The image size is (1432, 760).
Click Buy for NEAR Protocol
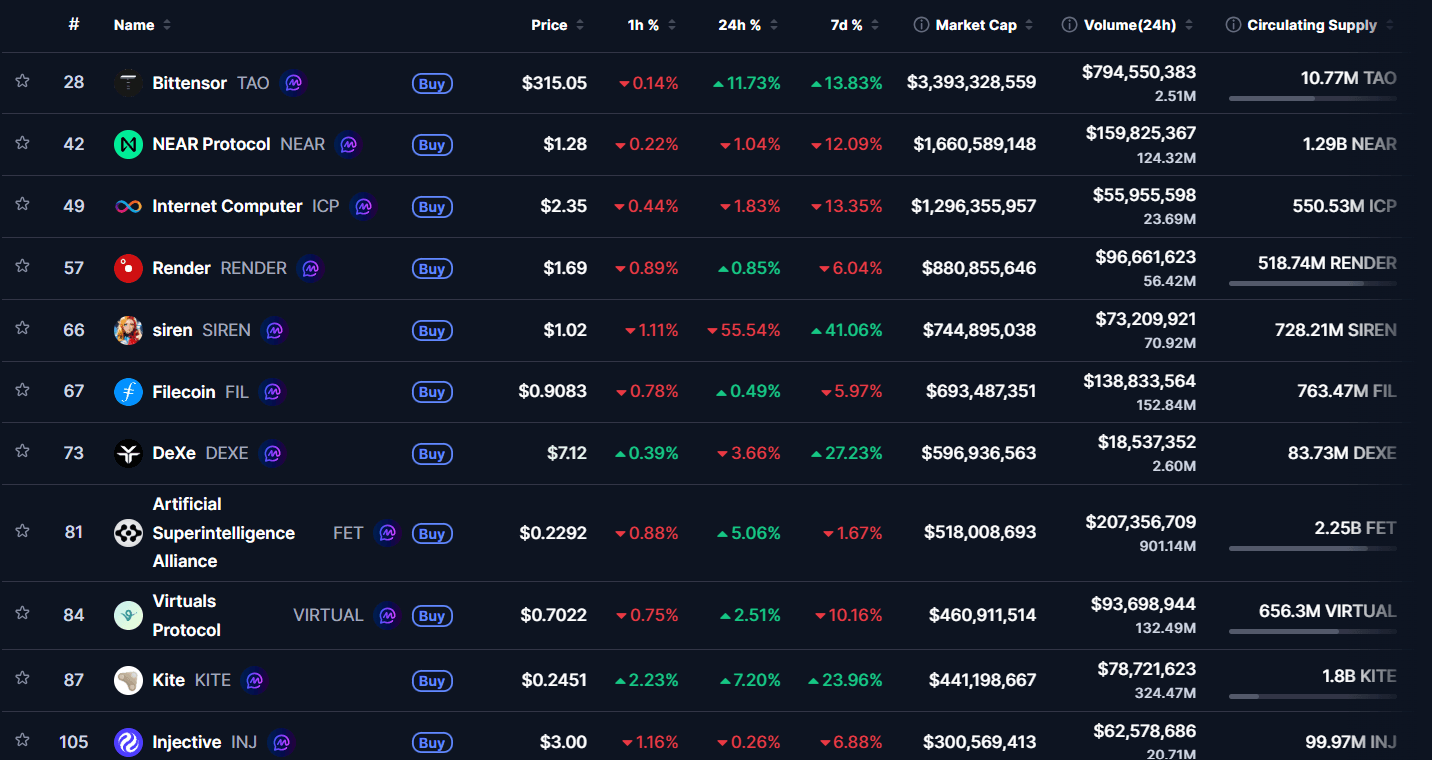(x=432, y=145)
